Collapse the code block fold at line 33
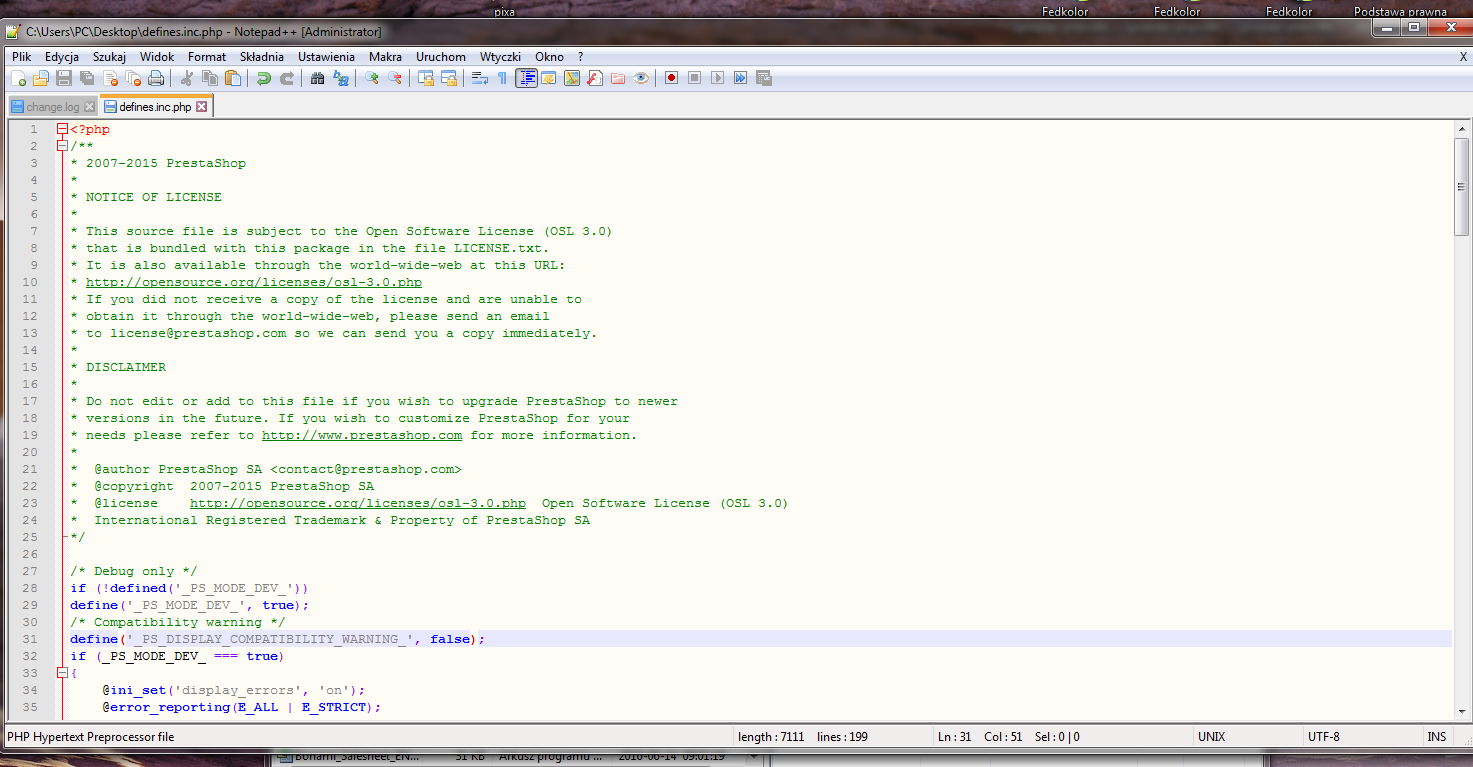Screen dimensions: 1473x767 [x=63, y=673]
